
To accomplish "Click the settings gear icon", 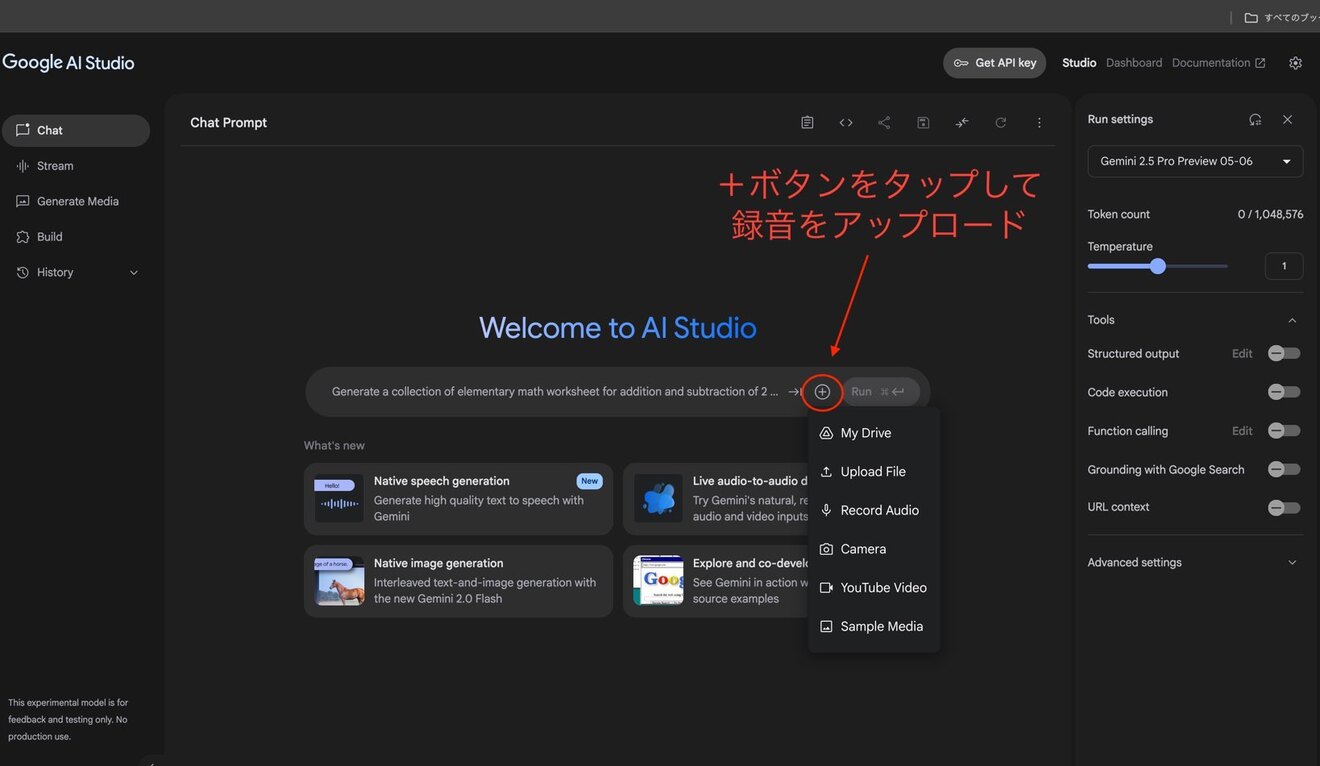I will pyautogui.click(x=1296, y=63).
